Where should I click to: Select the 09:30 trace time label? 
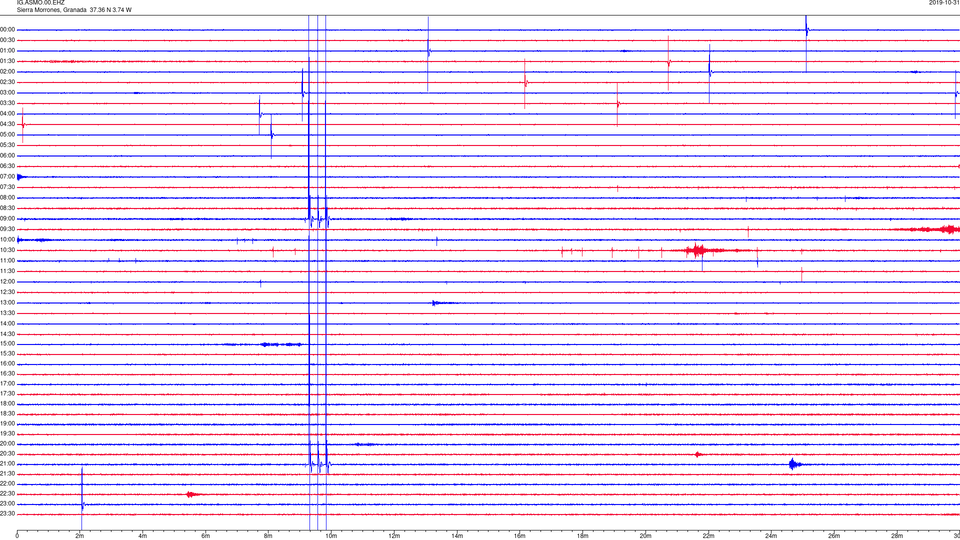[7, 229]
